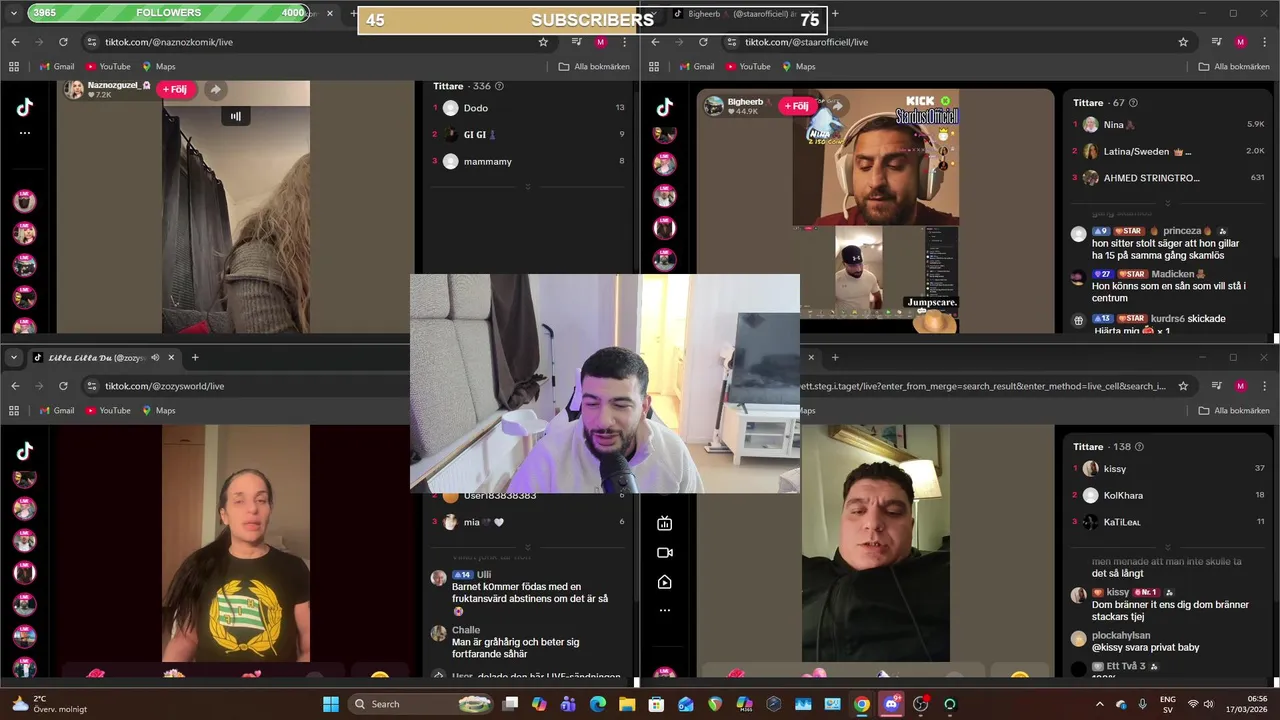Open Google Chrome from the taskbar

click(x=862, y=704)
